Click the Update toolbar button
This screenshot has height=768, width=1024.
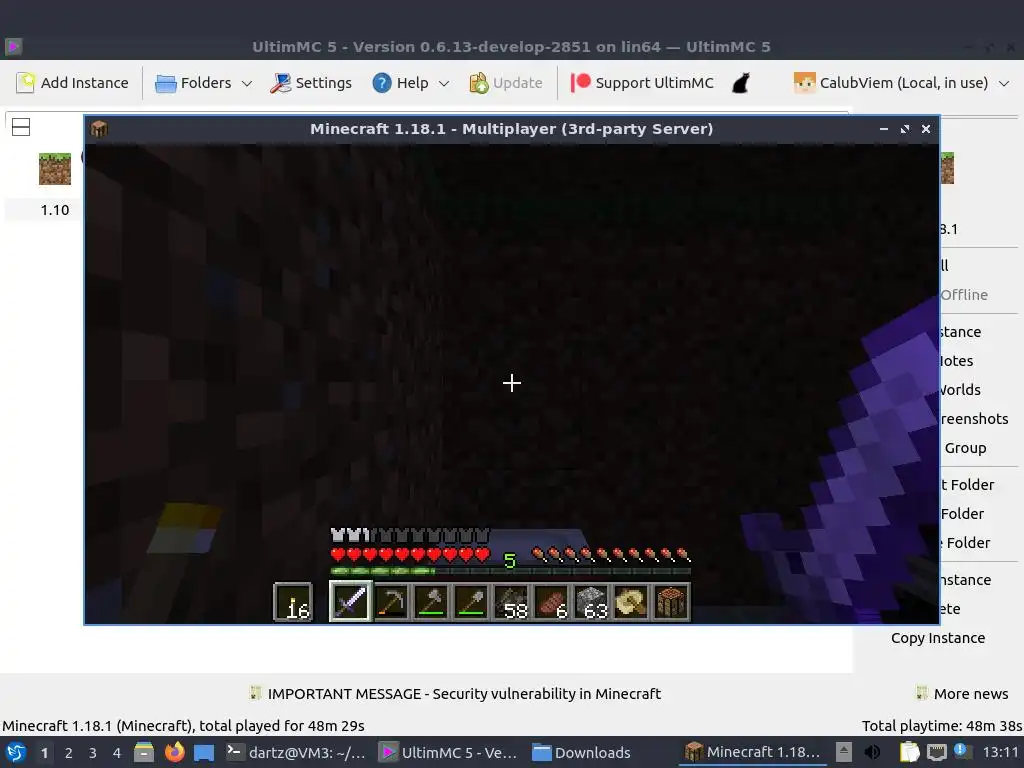[505, 83]
